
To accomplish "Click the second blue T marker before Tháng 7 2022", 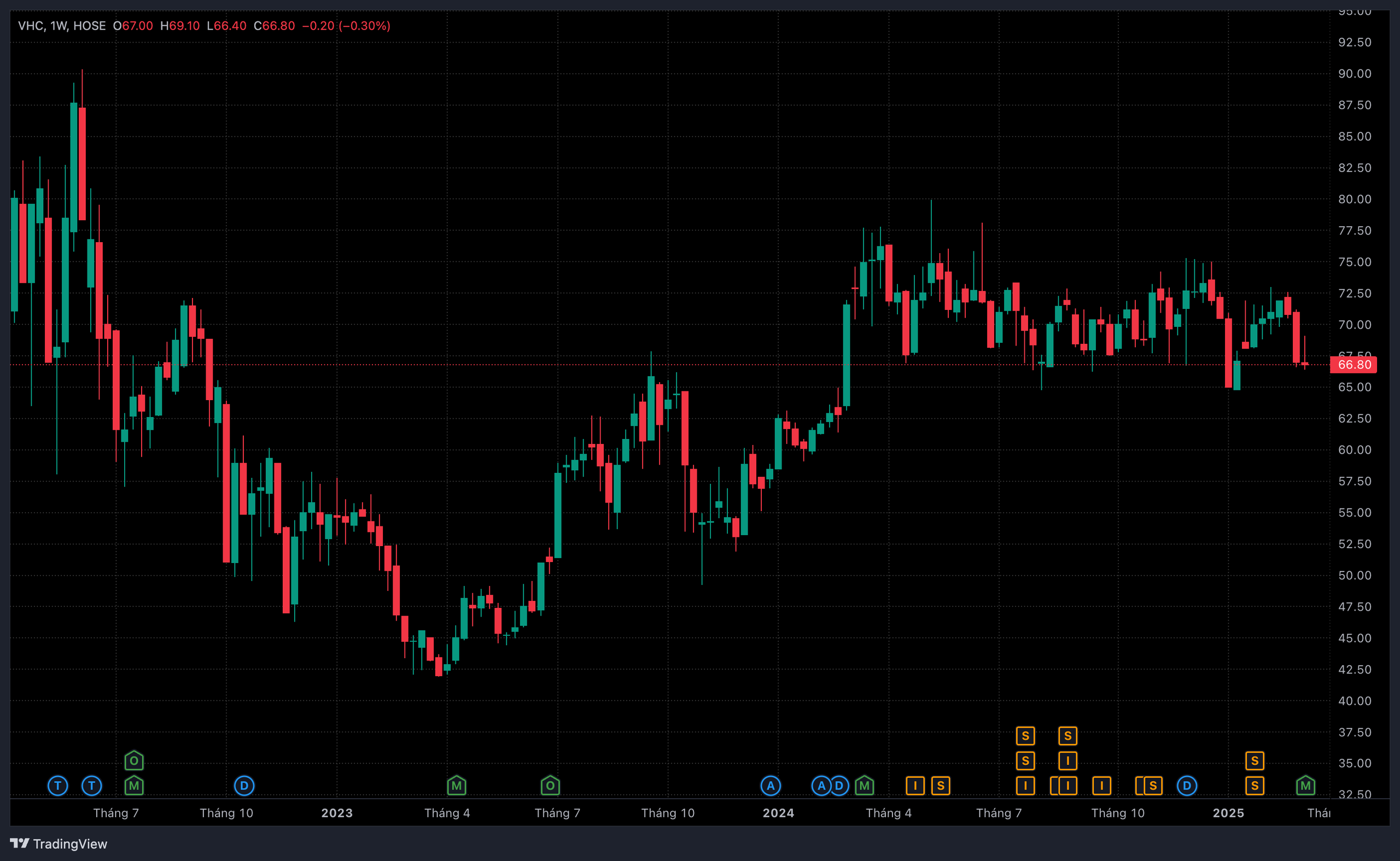I will [x=92, y=786].
